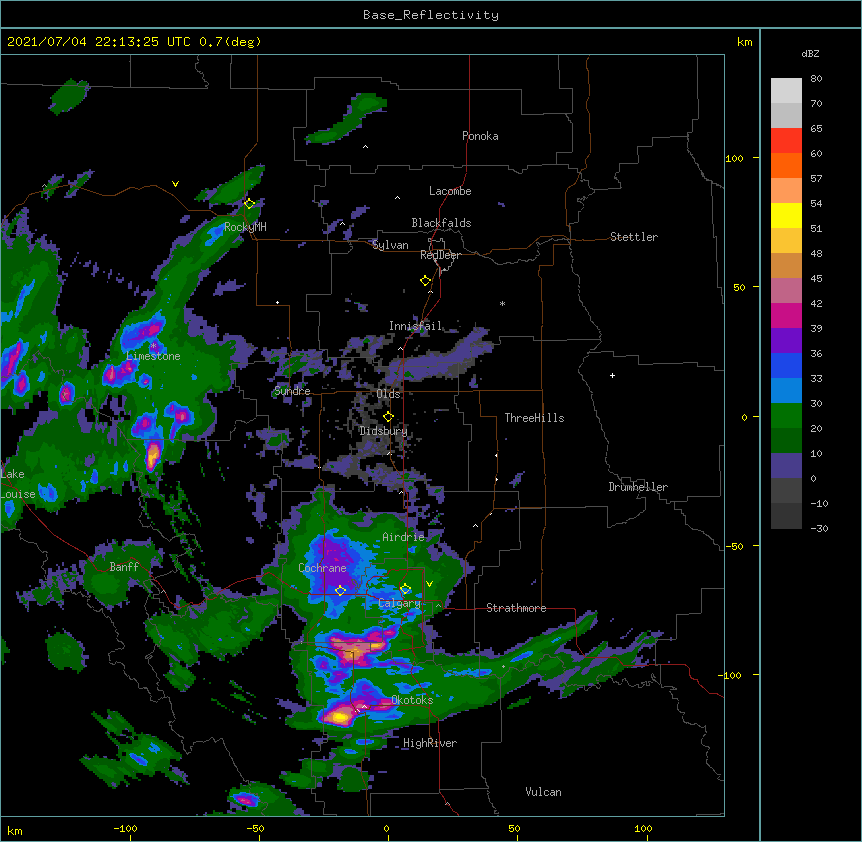
Task: Click the -50 tick label on right axis
Action: pos(734,546)
